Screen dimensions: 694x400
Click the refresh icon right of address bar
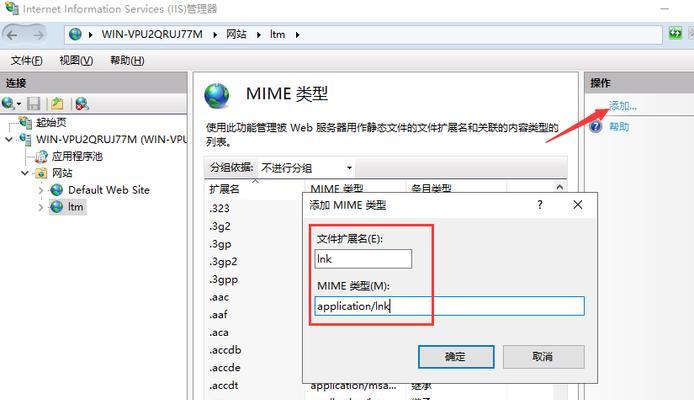click(675, 33)
